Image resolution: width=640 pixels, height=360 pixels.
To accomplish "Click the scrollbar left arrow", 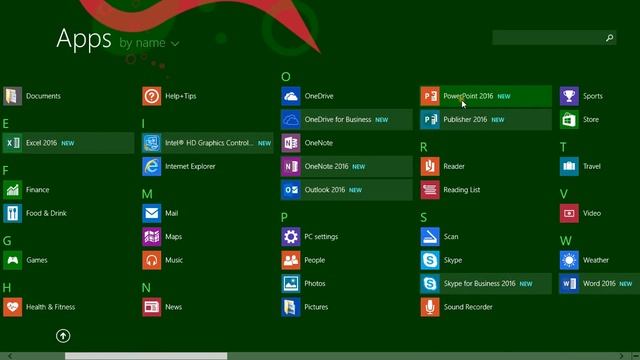I will point(10,356).
